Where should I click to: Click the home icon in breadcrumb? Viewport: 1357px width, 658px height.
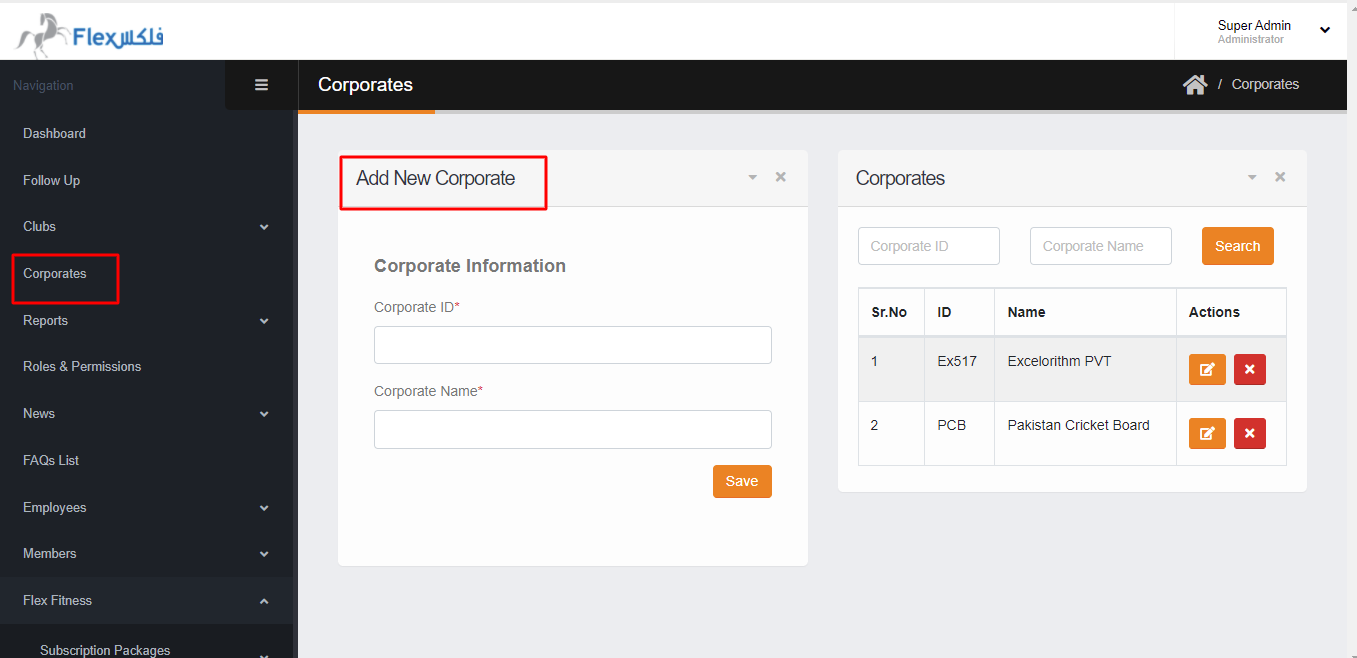pyautogui.click(x=1195, y=85)
